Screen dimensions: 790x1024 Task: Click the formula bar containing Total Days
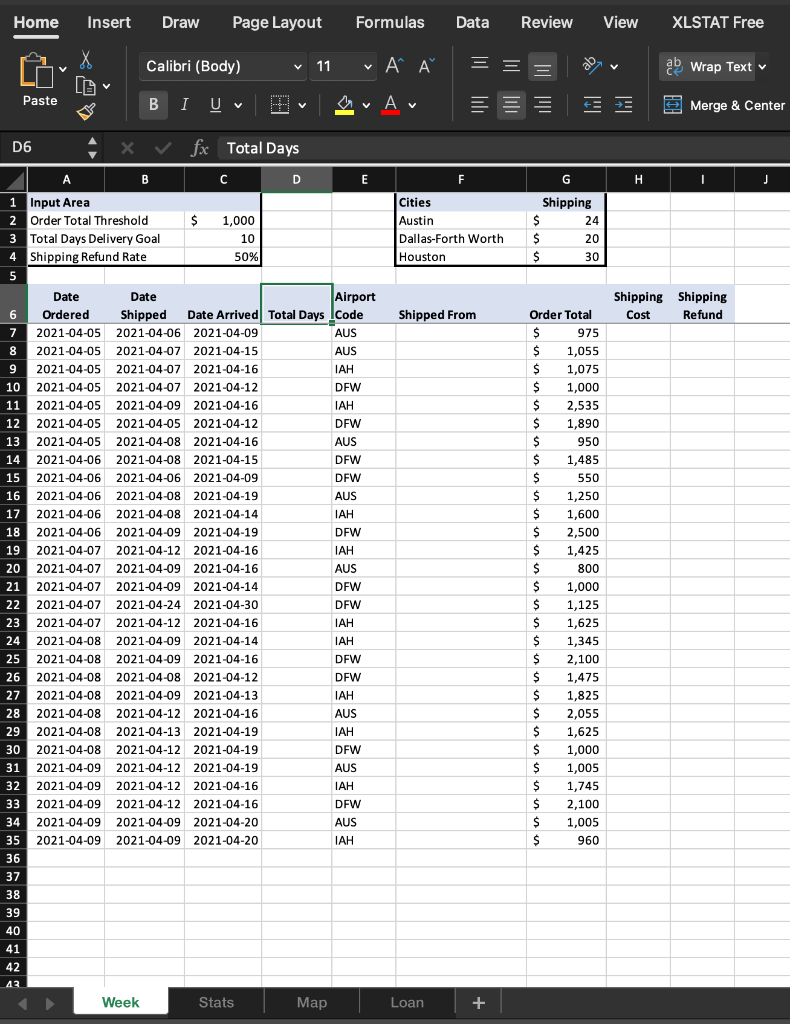pyautogui.click(x=503, y=148)
